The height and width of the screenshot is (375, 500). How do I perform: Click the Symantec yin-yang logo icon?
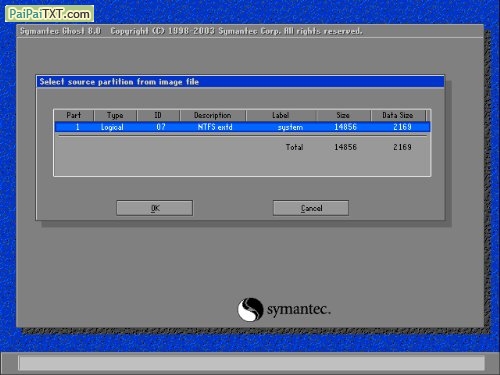coord(250,309)
